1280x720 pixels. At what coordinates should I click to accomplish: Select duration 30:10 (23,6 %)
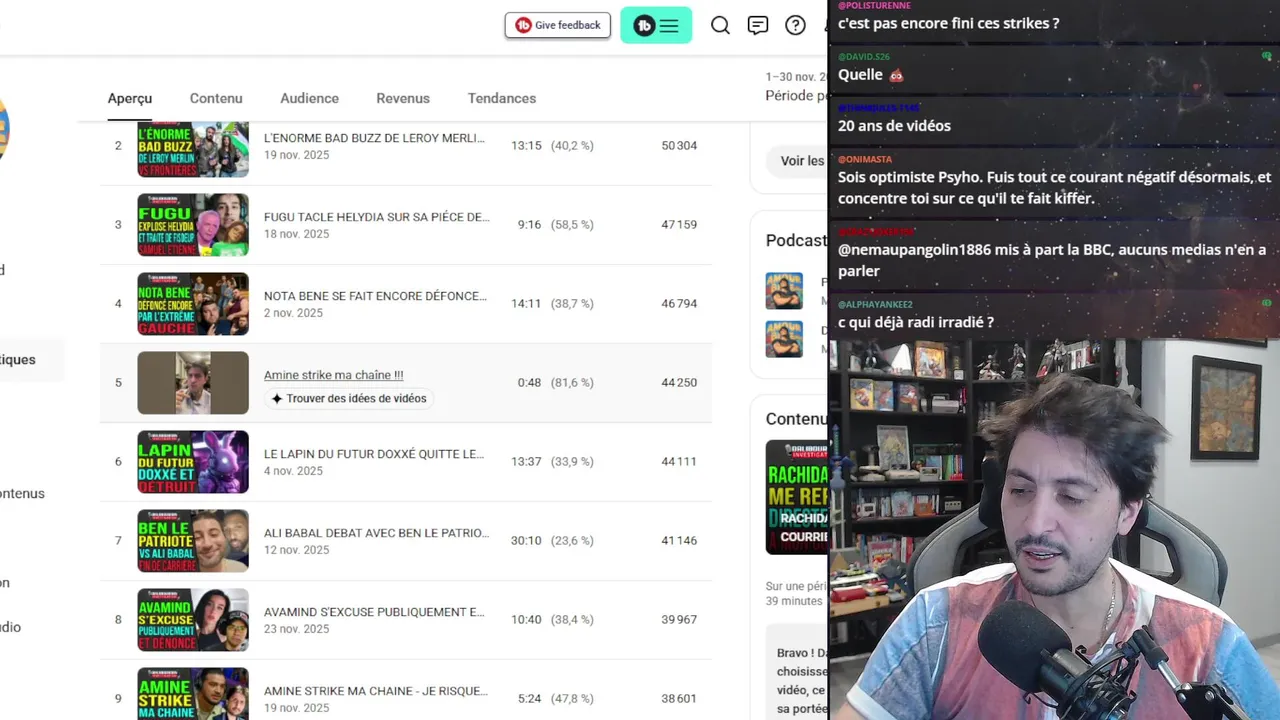(x=552, y=541)
